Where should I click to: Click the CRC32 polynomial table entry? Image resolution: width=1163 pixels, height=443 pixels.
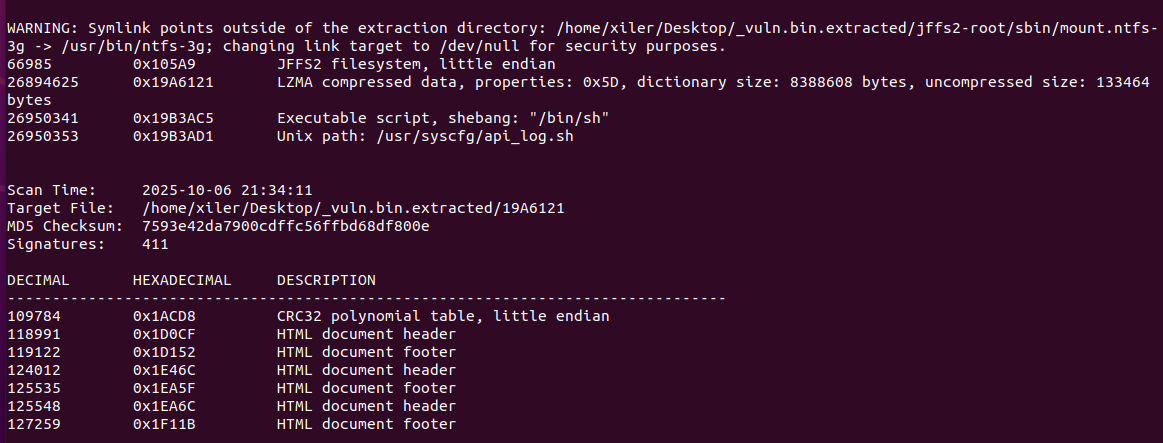[x=443, y=316]
